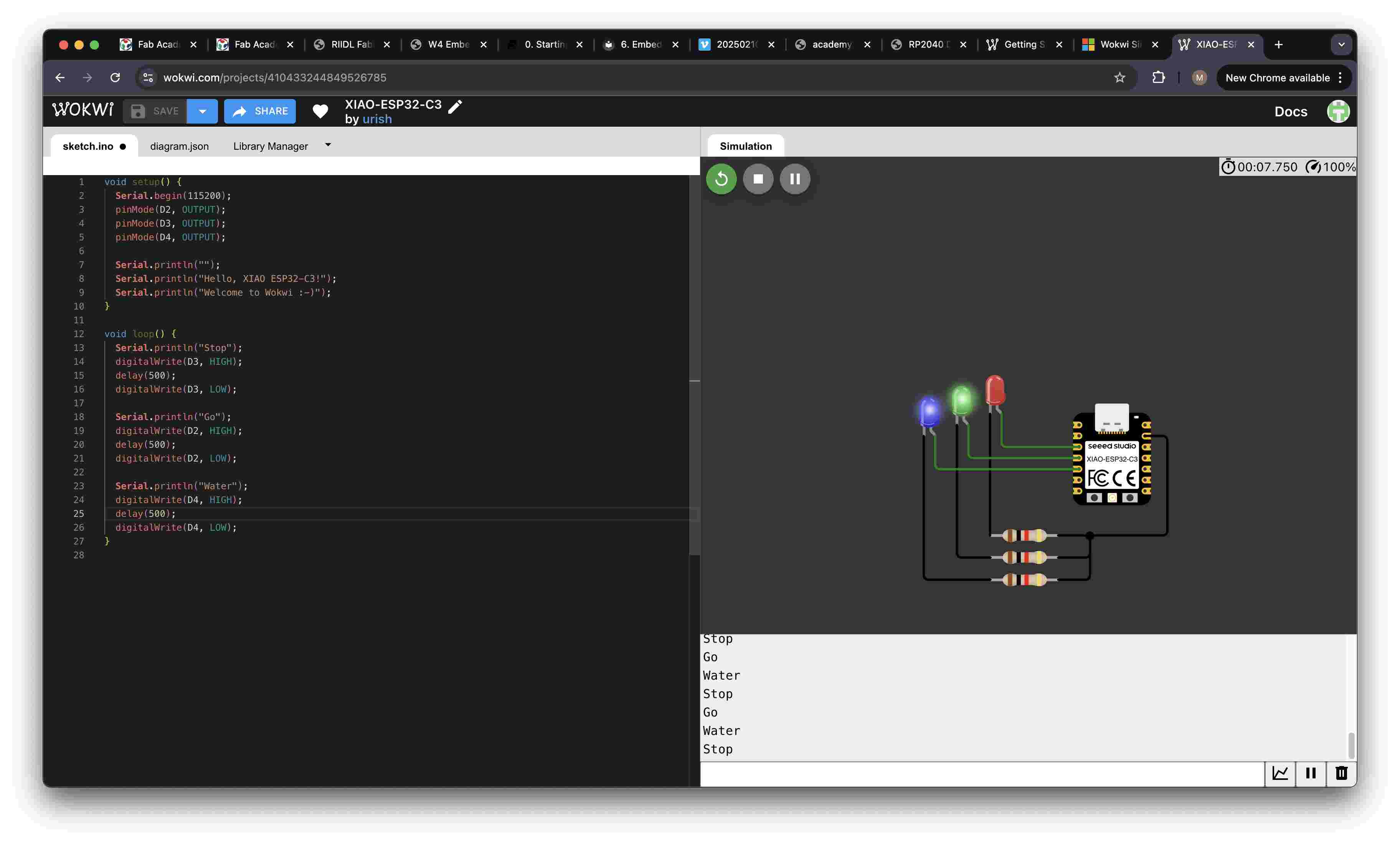
Task: Pause the simulation from the top controls
Action: pos(795,179)
